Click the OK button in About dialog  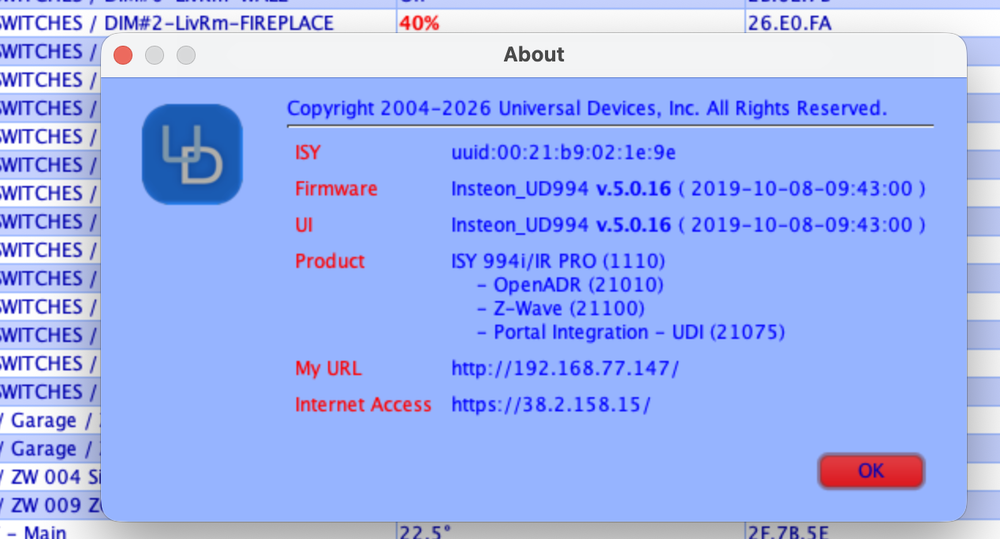871,471
